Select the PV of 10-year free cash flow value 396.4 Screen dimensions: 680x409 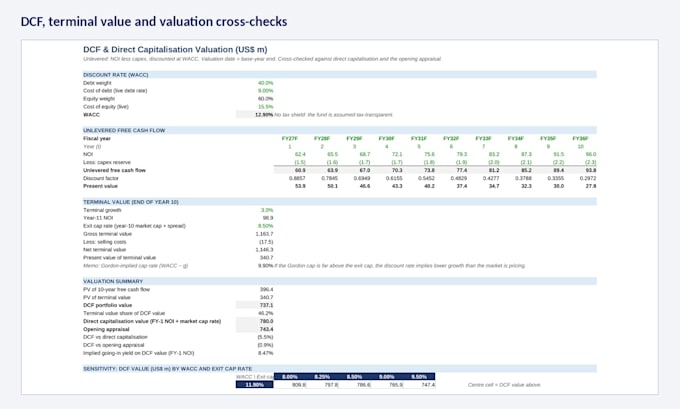(x=267, y=289)
